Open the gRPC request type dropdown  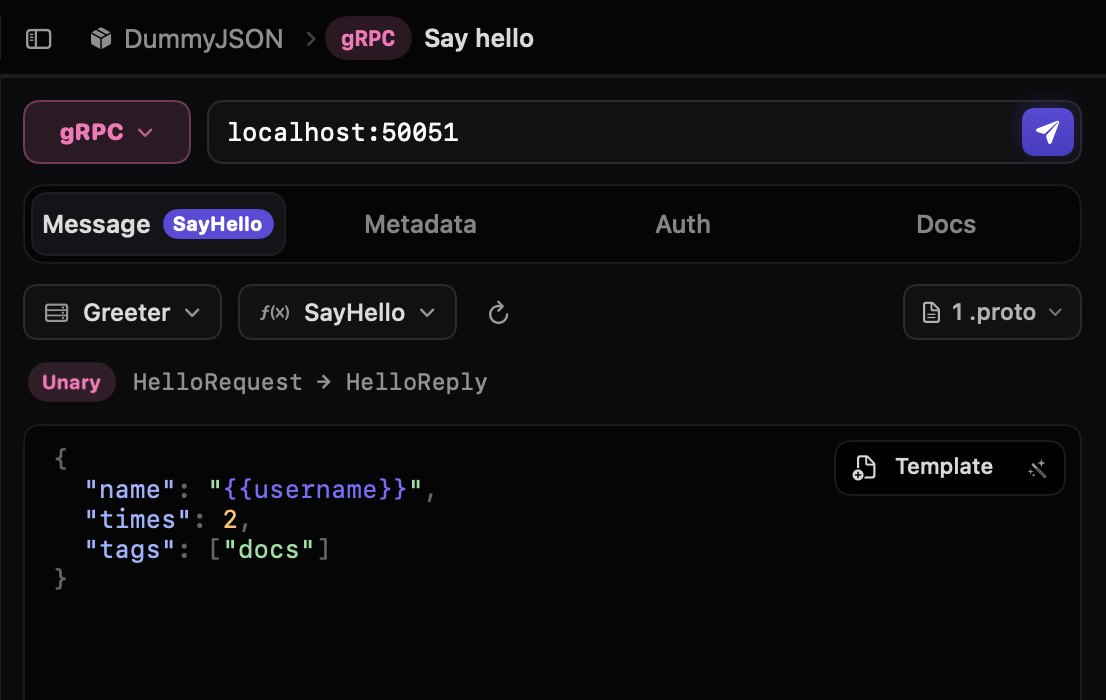(107, 132)
